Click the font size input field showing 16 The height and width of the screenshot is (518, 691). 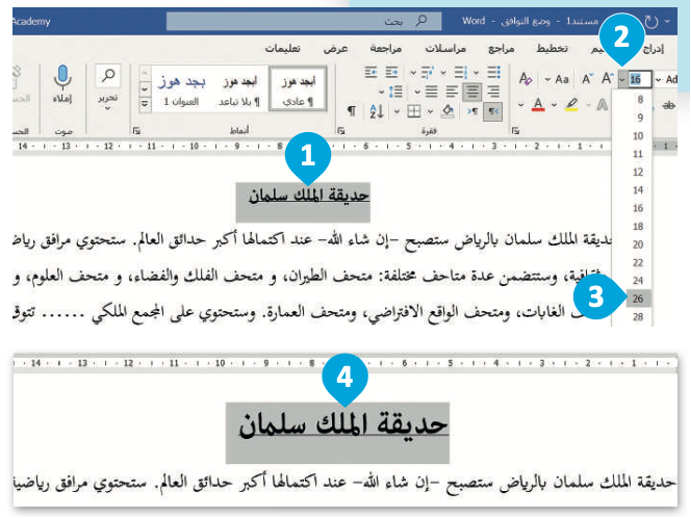(x=639, y=80)
